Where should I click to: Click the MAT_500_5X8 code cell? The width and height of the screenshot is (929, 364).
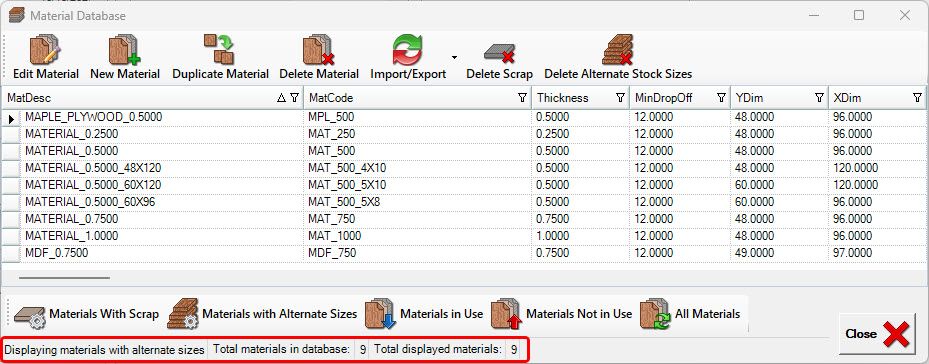[418, 202]
